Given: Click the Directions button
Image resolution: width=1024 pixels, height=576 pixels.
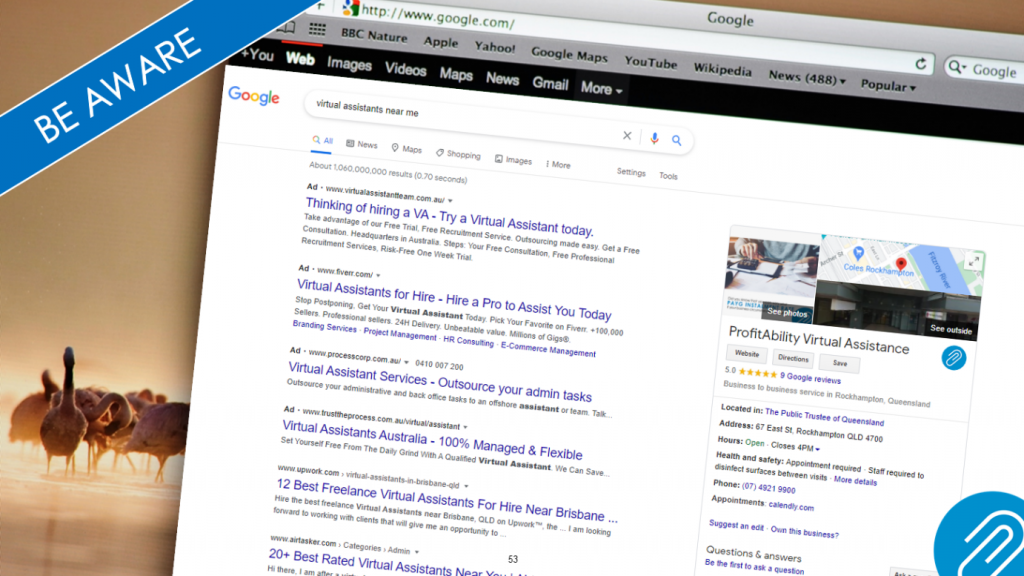Looking at the screenshot, I should [793, 359].
